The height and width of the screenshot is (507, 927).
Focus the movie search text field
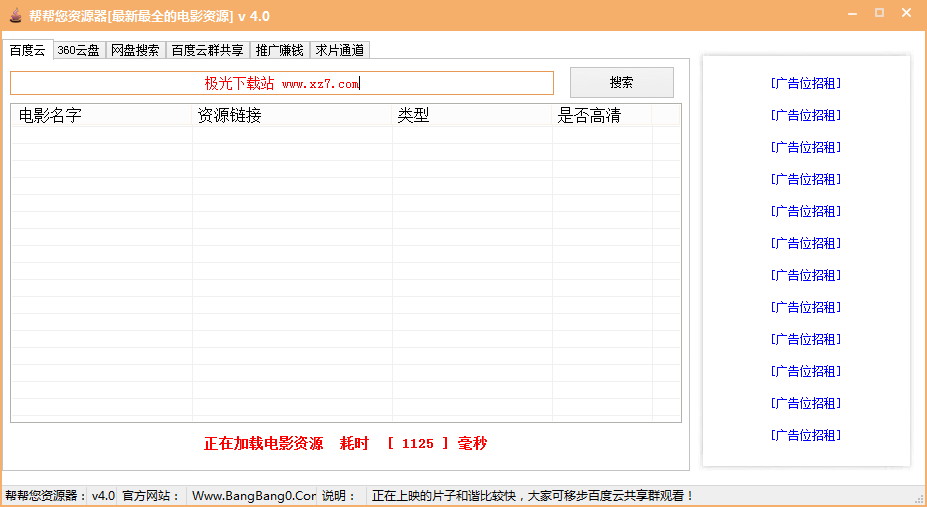(281, 83)
